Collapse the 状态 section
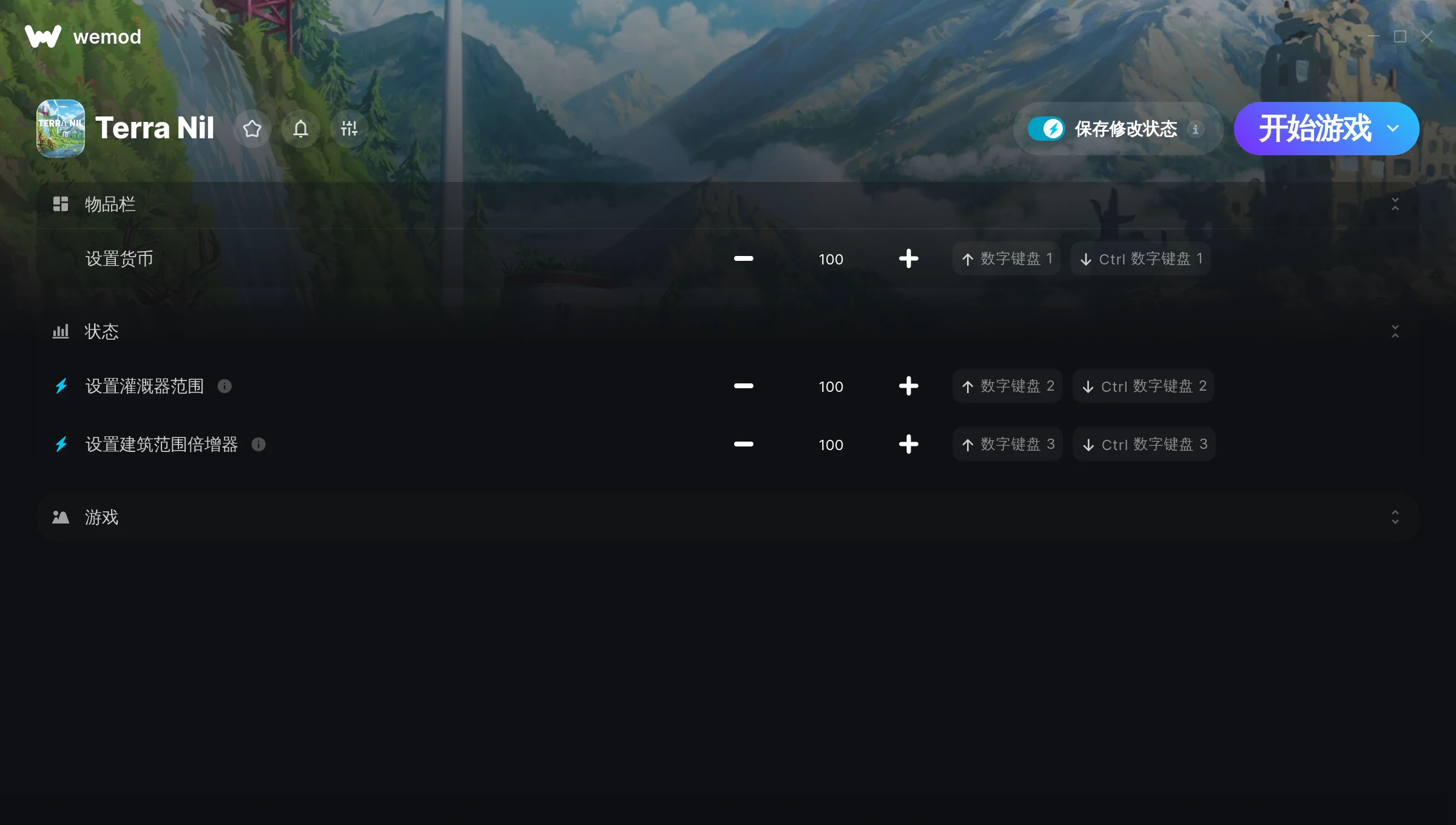This screenshot has height=825, width=1456. pyautogui.click(x=1395, y=332)
